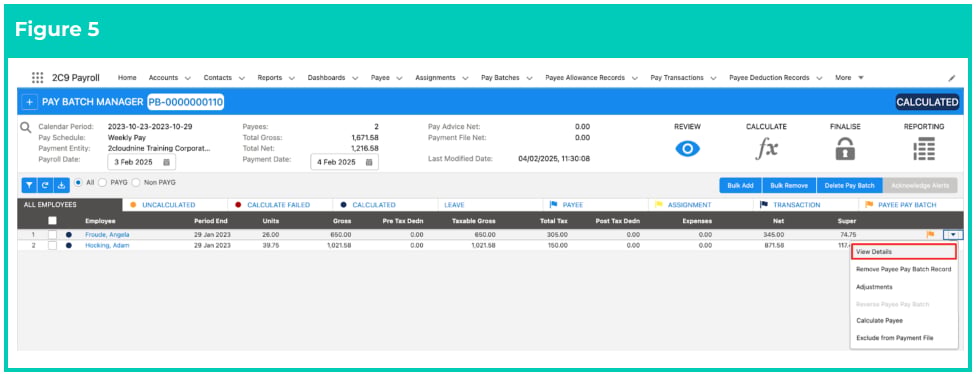Expand the Reports nav dropdown chevron
This screenshot has width=976, height=374.
click(291, 78)
